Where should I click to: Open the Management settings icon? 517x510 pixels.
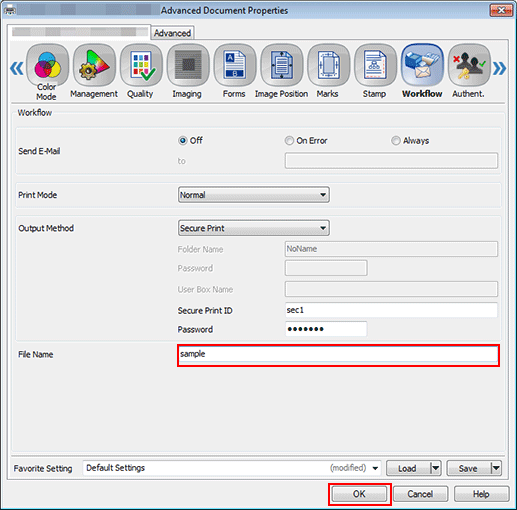94,65
